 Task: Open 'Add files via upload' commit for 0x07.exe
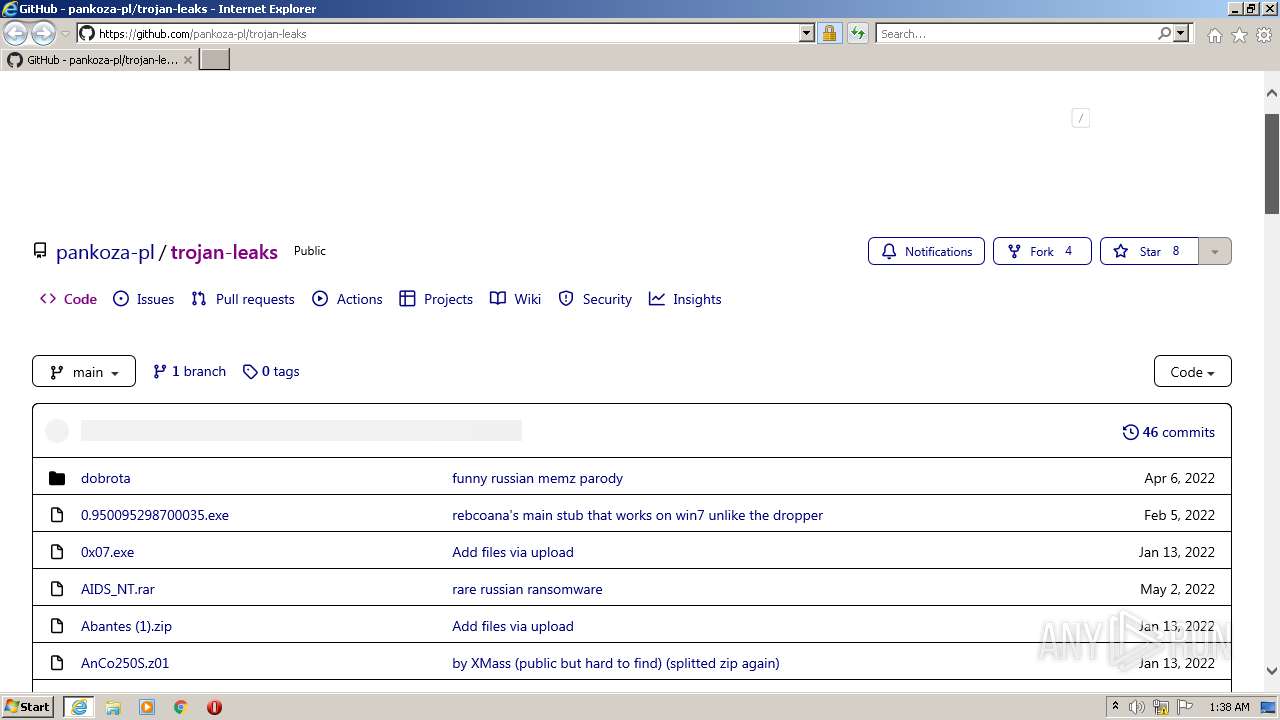[x=513, y=552]
